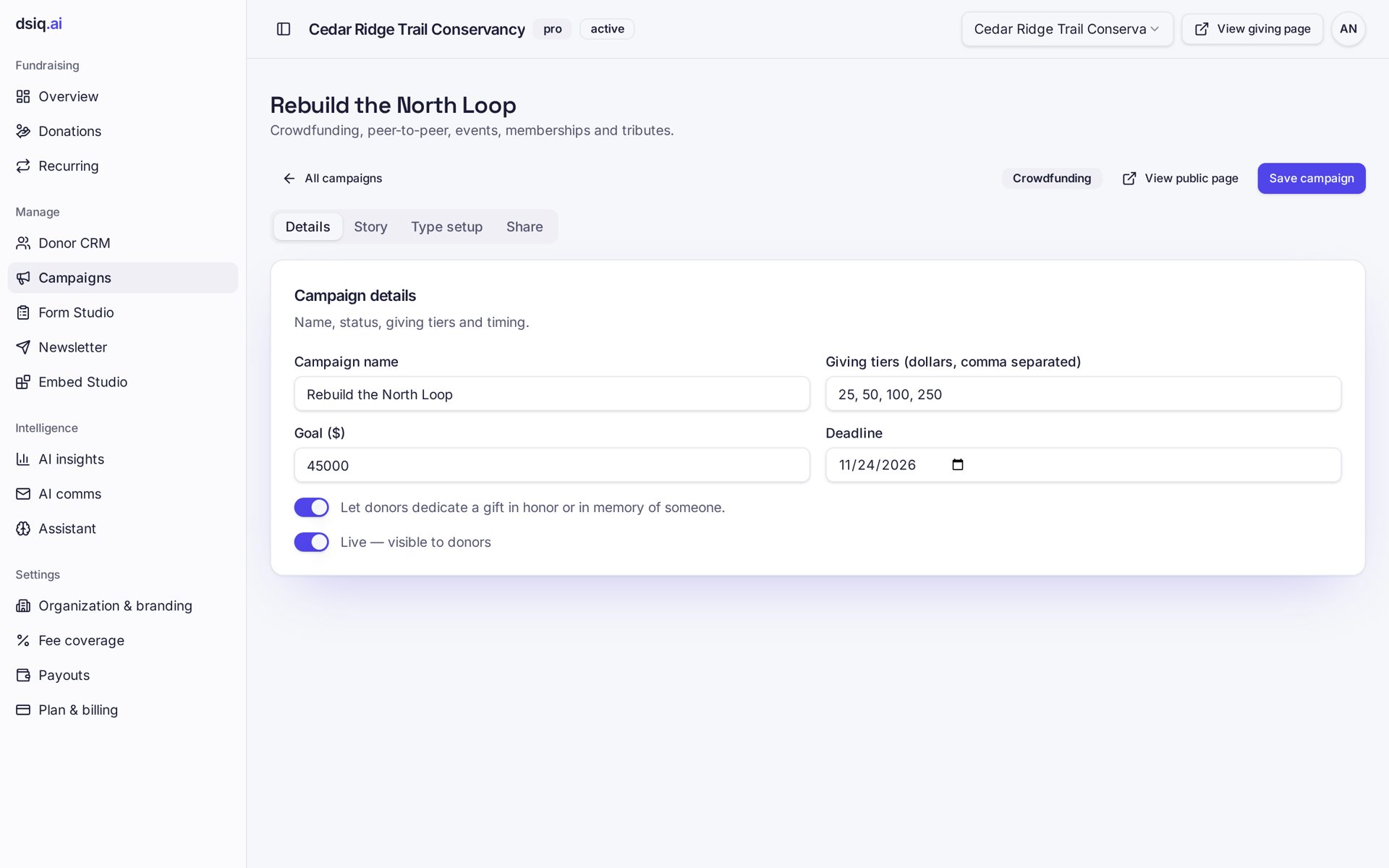Open Form Studio
This screenshot has height=868, width=1389.
coord(123,312)
